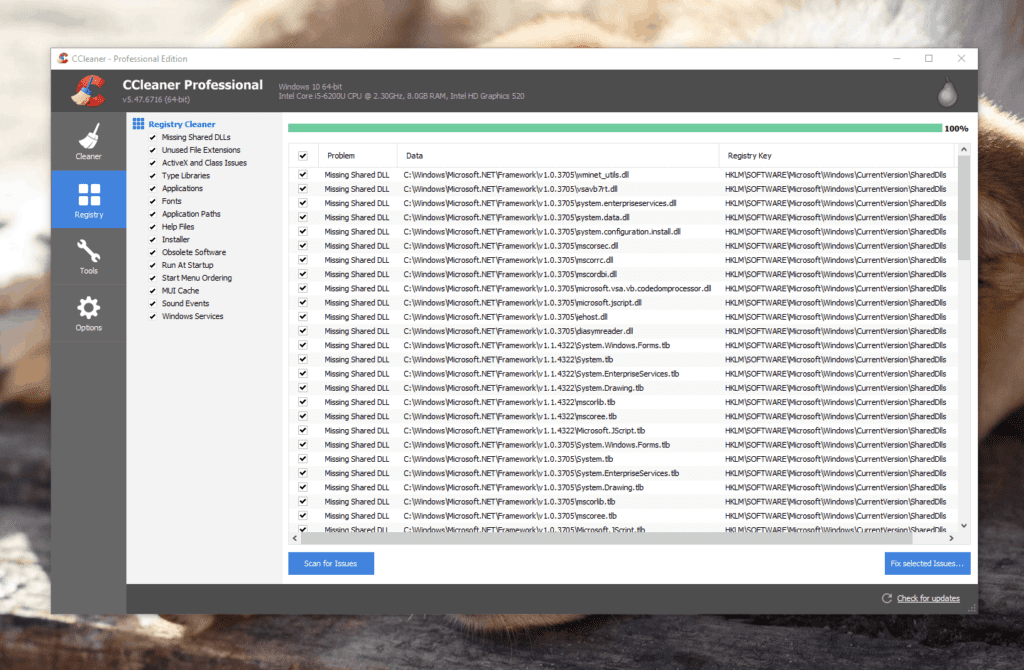Screen dimensions: 1024x670
Task: Select the v1.0.3705 System.Drawing.tlb cell
Action: pyautogui.click(x=523, y=488)
